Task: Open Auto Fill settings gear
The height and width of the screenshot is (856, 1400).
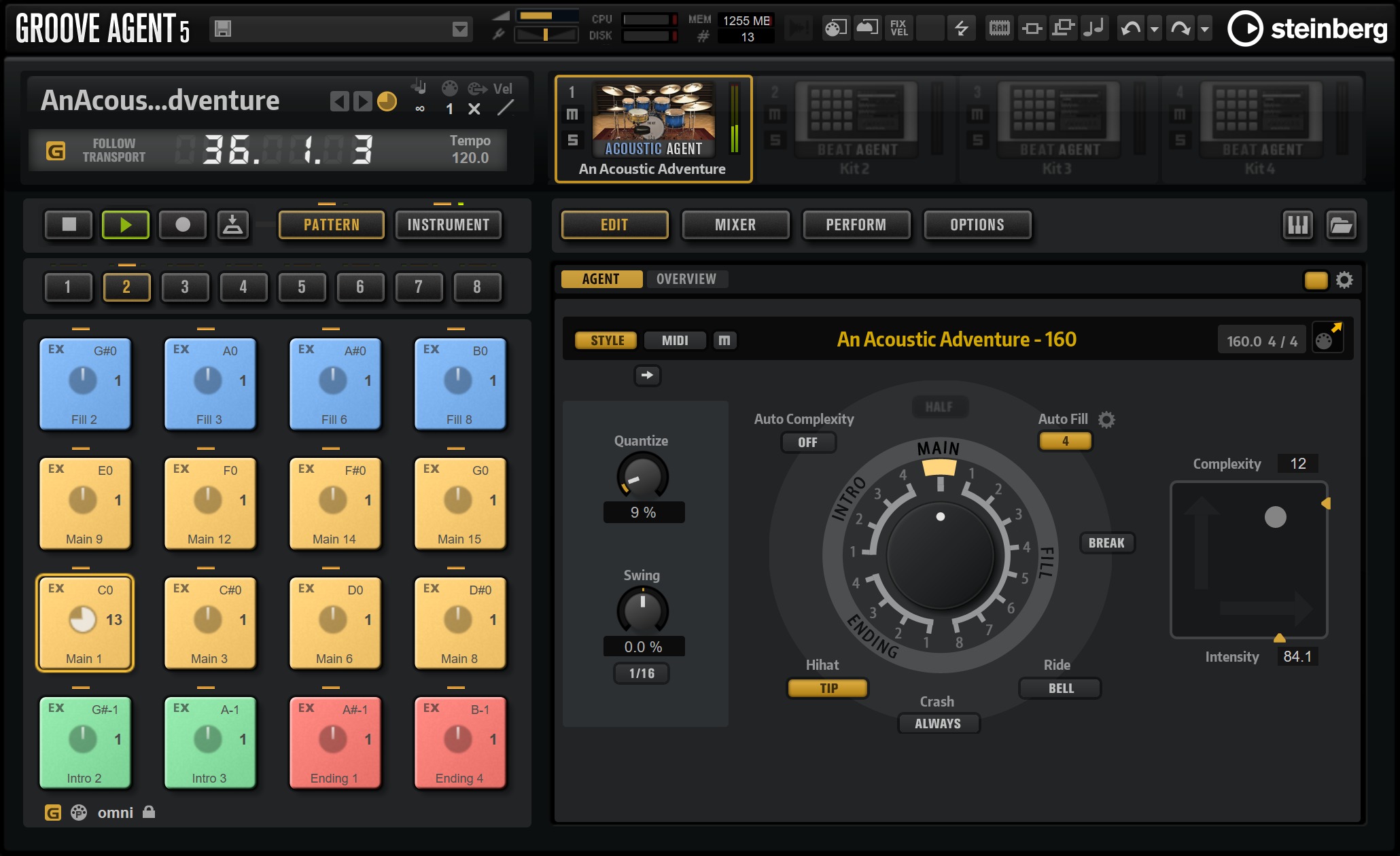Action: 1107,420
